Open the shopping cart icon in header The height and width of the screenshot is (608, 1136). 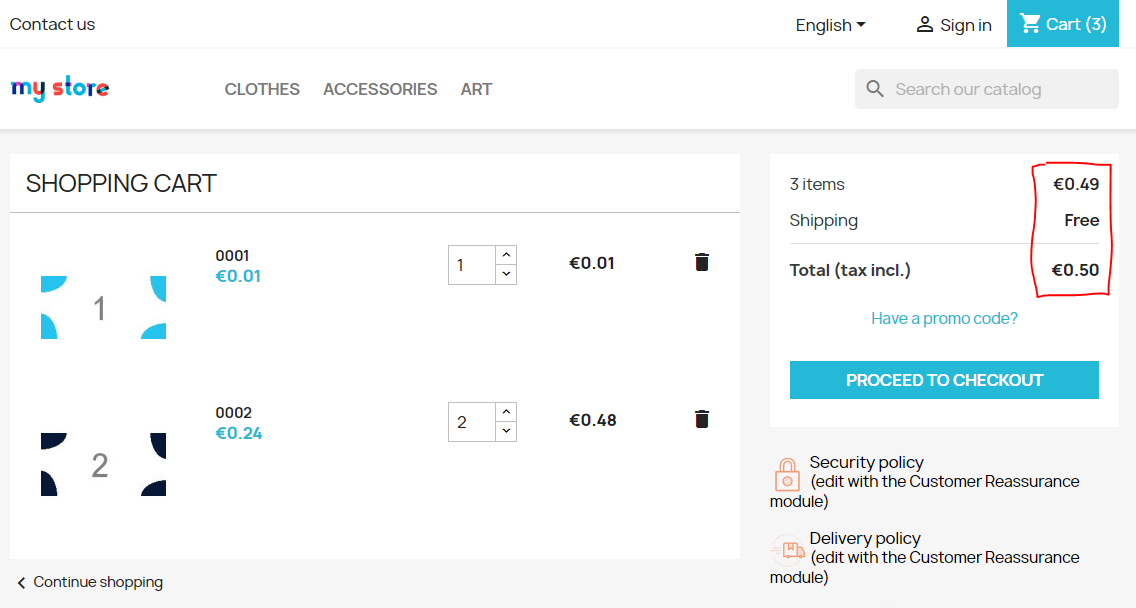(1031, 23)
